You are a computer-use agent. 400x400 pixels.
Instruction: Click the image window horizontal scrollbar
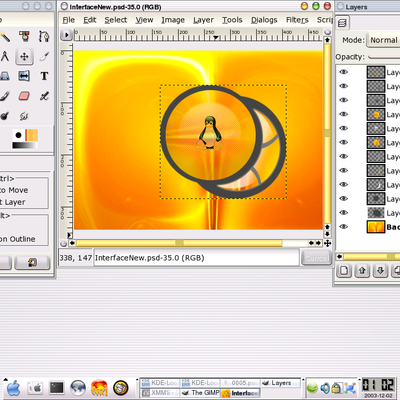tap(179, 243)
